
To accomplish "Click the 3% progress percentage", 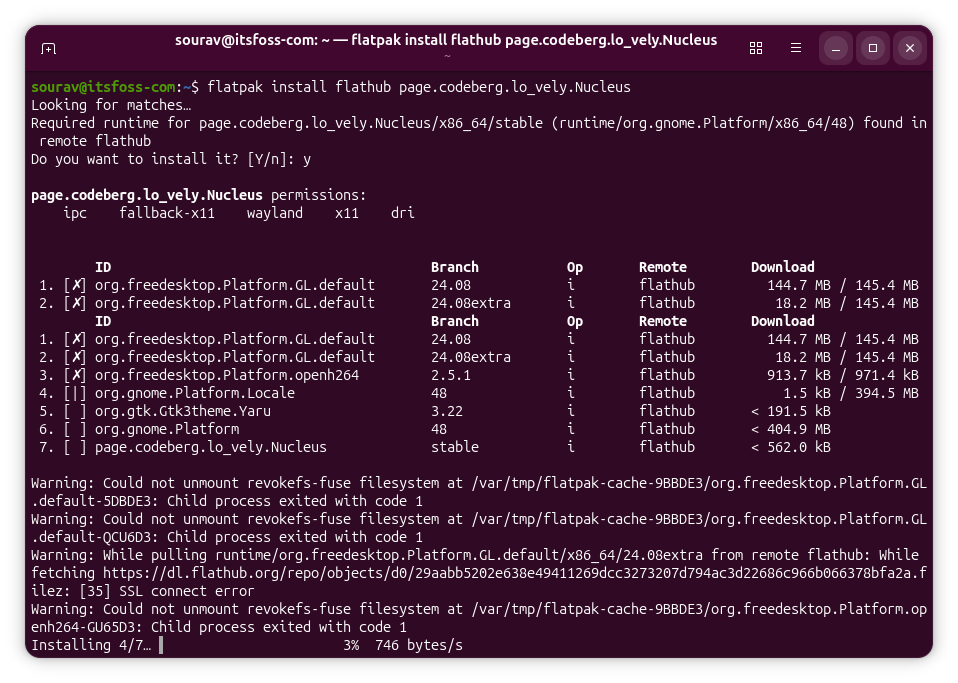I will (351, 645).
